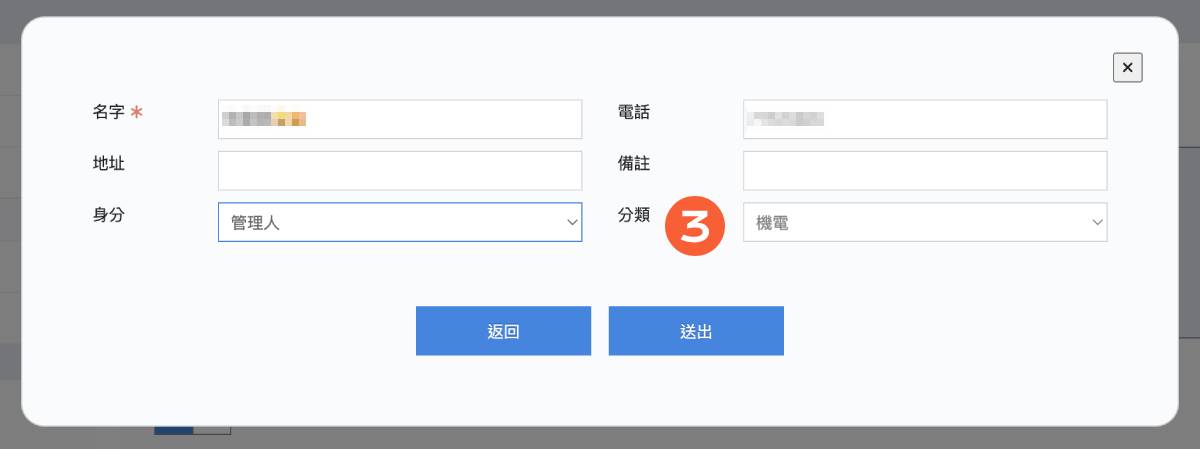
Task: Focus the 名字 text field
Action: click(400, 119)
